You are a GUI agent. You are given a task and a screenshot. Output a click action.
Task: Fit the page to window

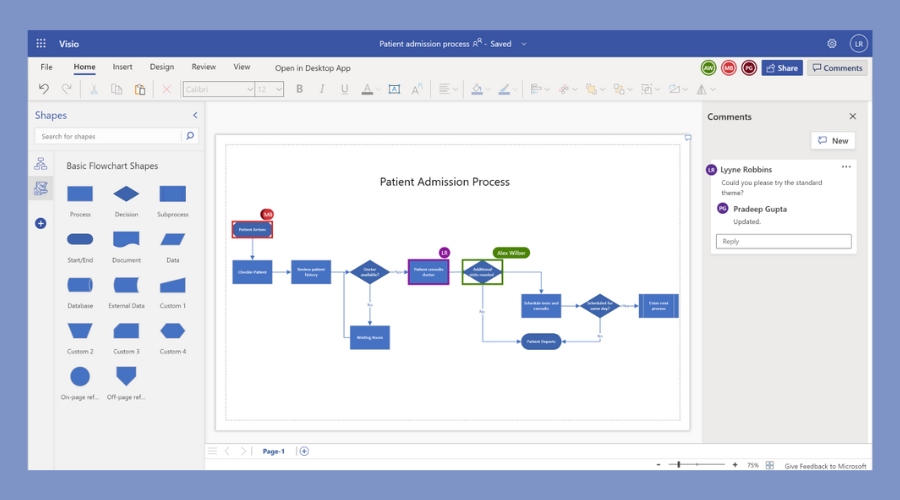click(x=770, y=465)
